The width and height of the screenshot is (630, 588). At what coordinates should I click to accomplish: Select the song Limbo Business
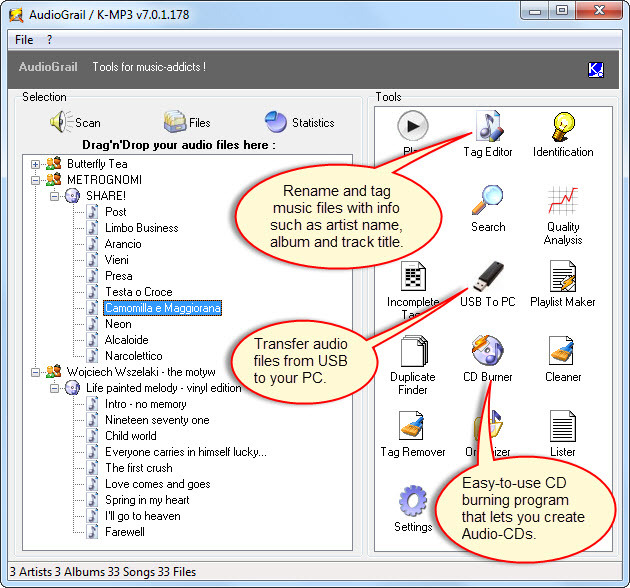coord(141,228)
